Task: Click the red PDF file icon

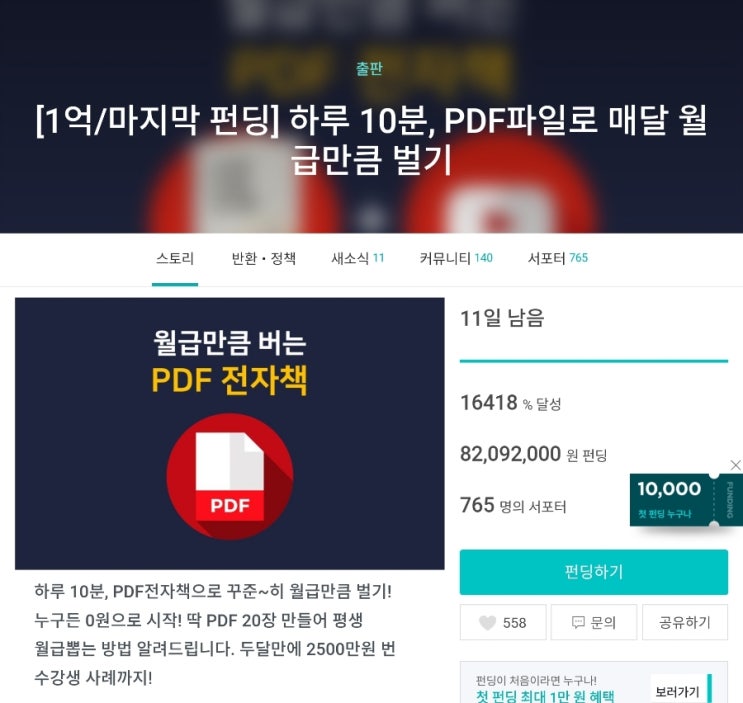Action: coord(230,476)
